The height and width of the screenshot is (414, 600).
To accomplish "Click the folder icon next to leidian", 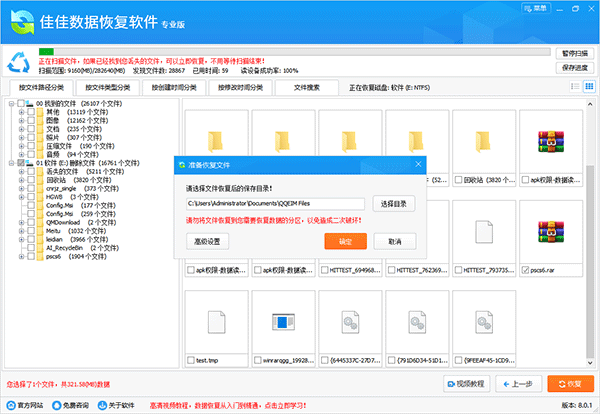I will 40,239.
